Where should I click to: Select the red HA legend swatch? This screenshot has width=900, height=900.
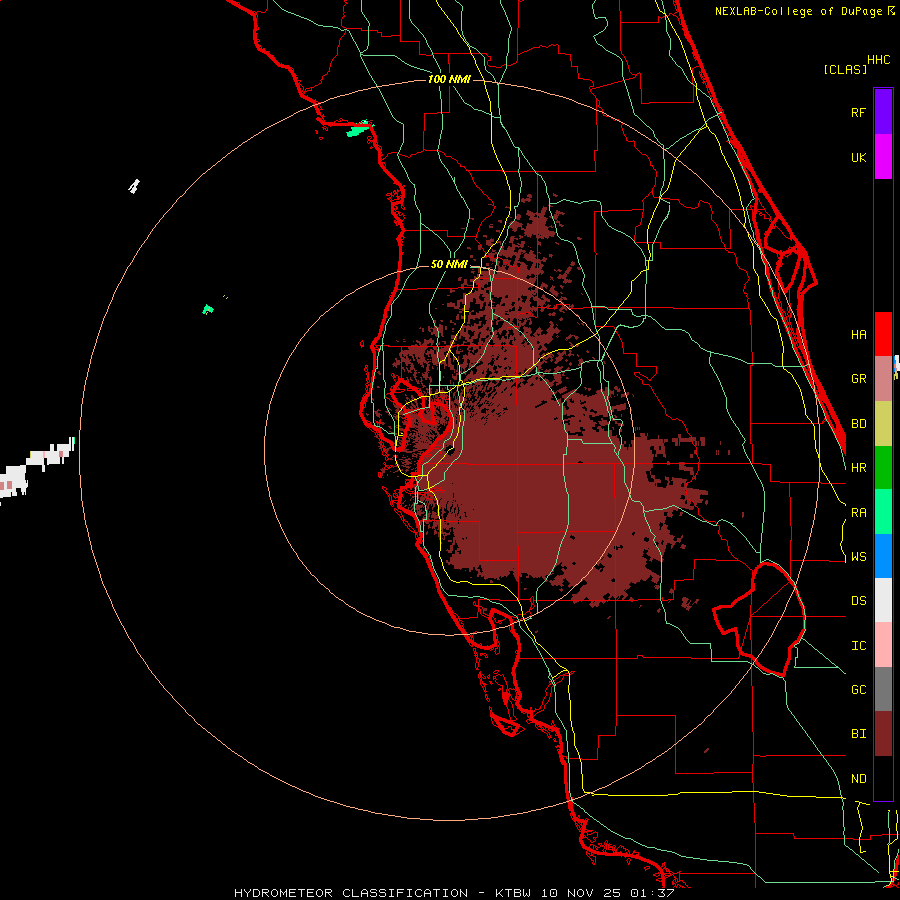point(883,334)
